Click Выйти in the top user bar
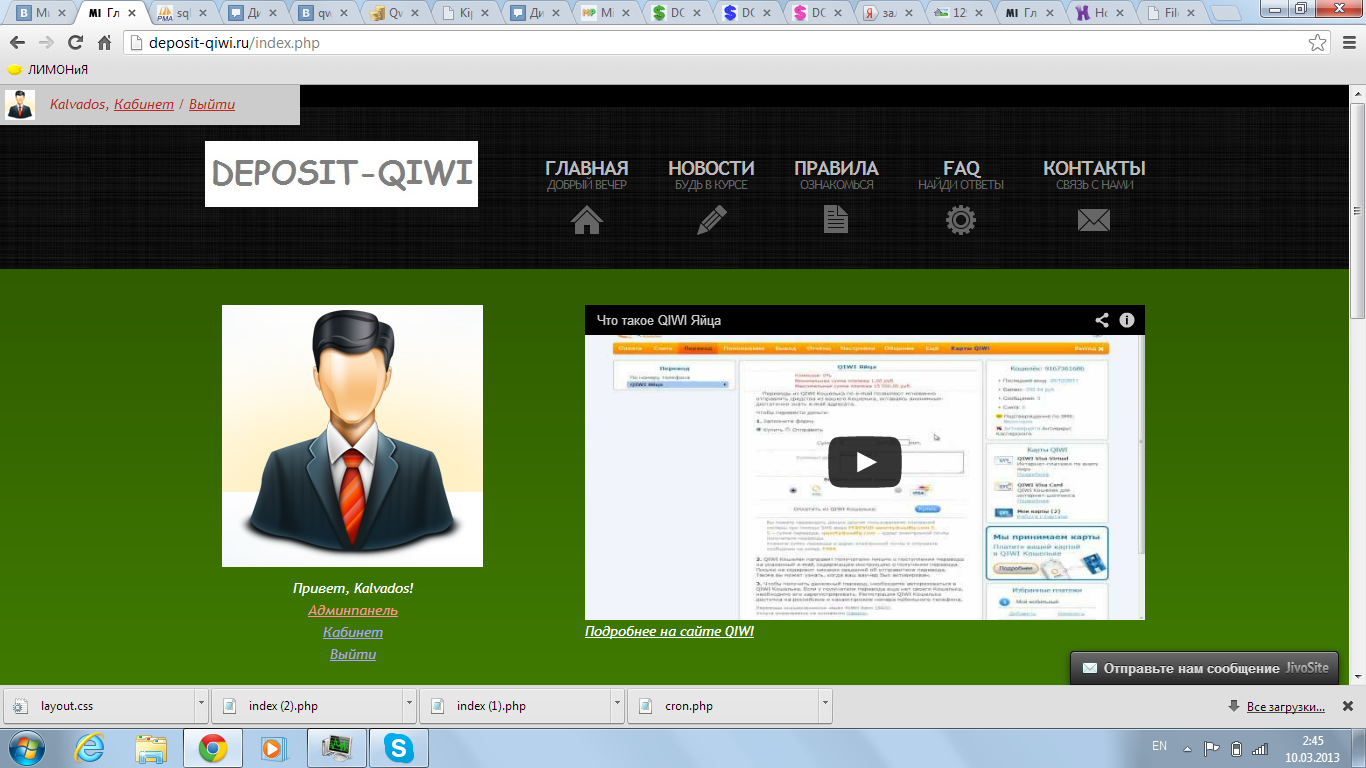This screenshot has height=768, width=1366. (212, 104)
